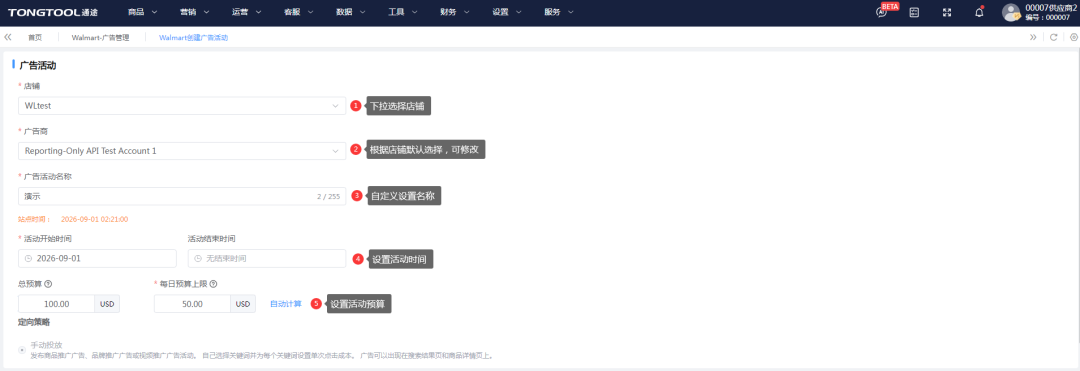Switch to the 首页 tab
The height and width of the screenshot is (371, 1080).
(34, 38)
